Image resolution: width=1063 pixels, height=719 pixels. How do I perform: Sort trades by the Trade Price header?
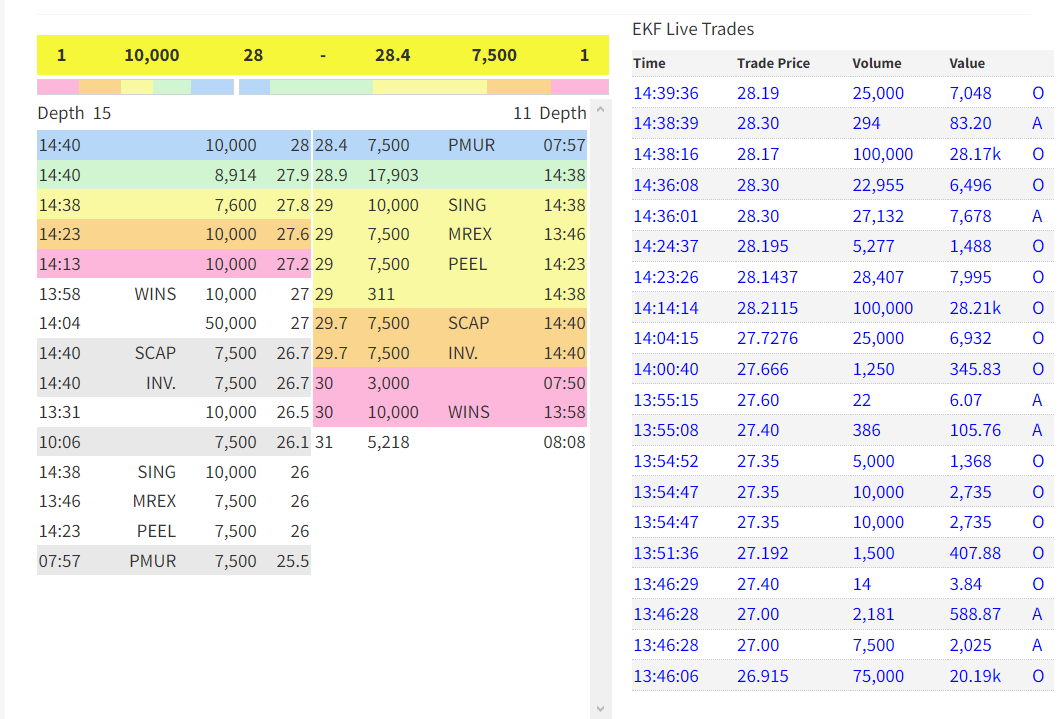point(774,63)
